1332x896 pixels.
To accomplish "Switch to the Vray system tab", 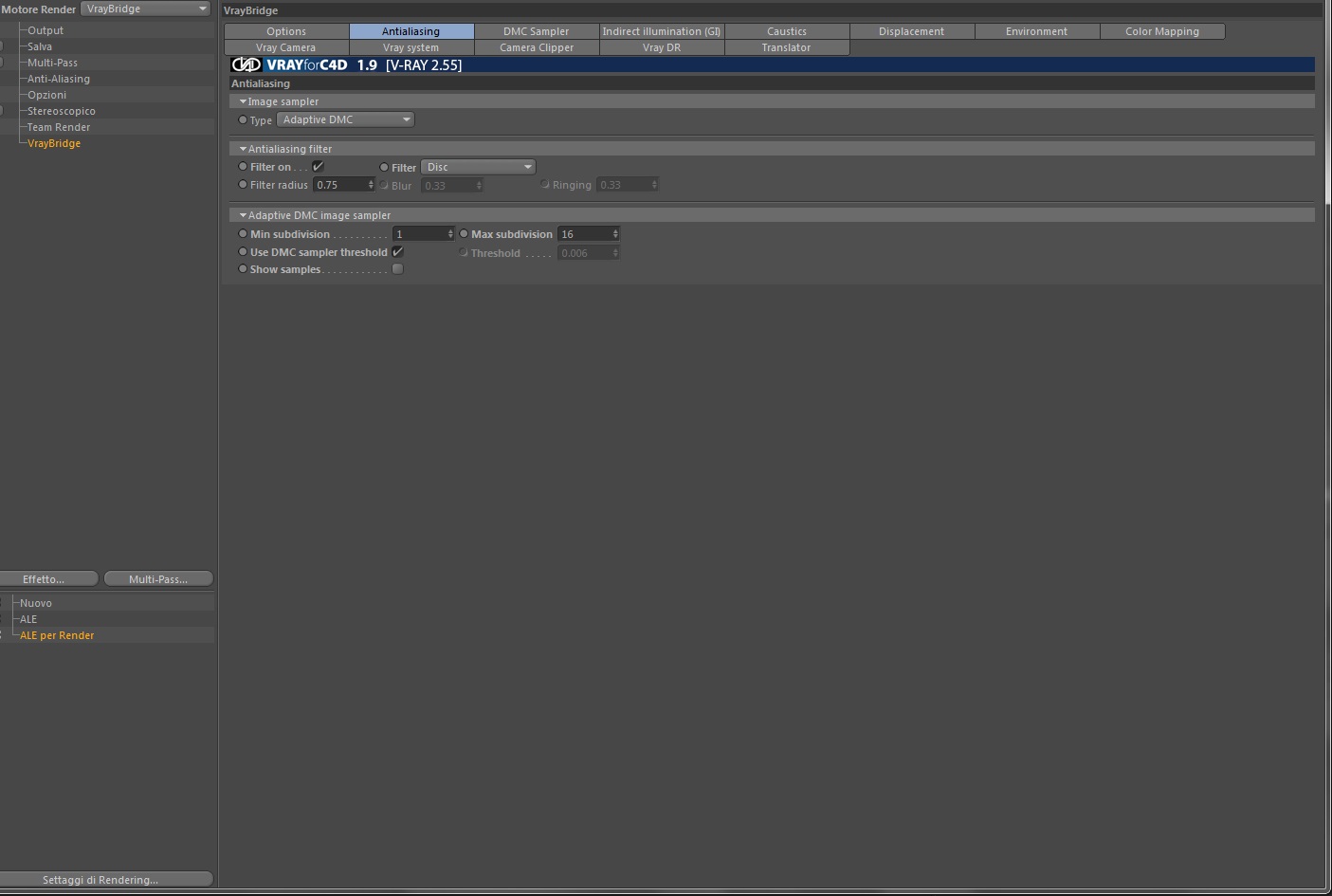I will click(x=411, y=47).
